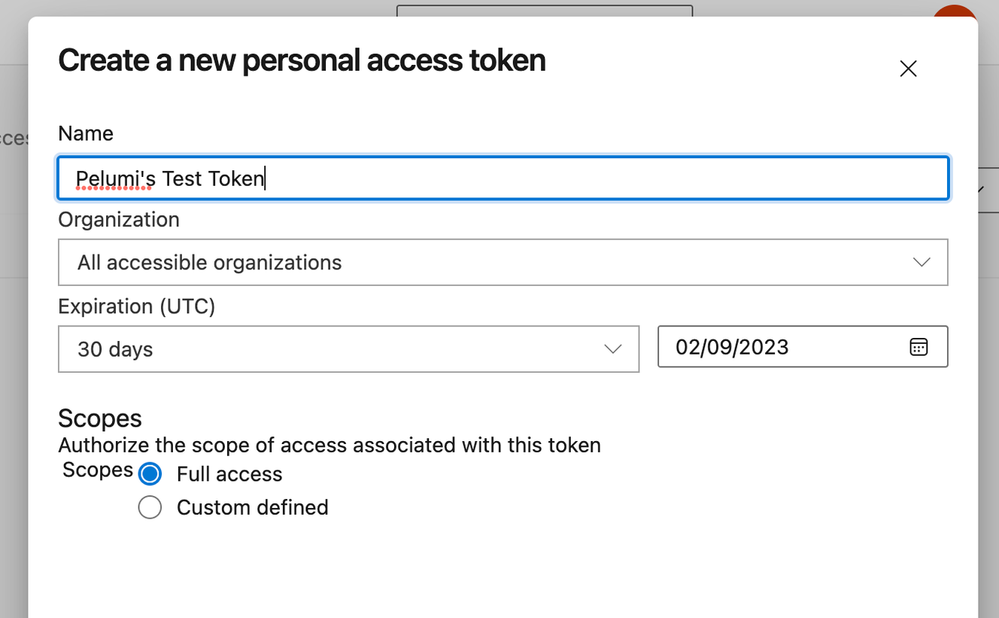Screen dimensions: 999x618
Task: Click the Organization field label
Action: tap(119, 220)
